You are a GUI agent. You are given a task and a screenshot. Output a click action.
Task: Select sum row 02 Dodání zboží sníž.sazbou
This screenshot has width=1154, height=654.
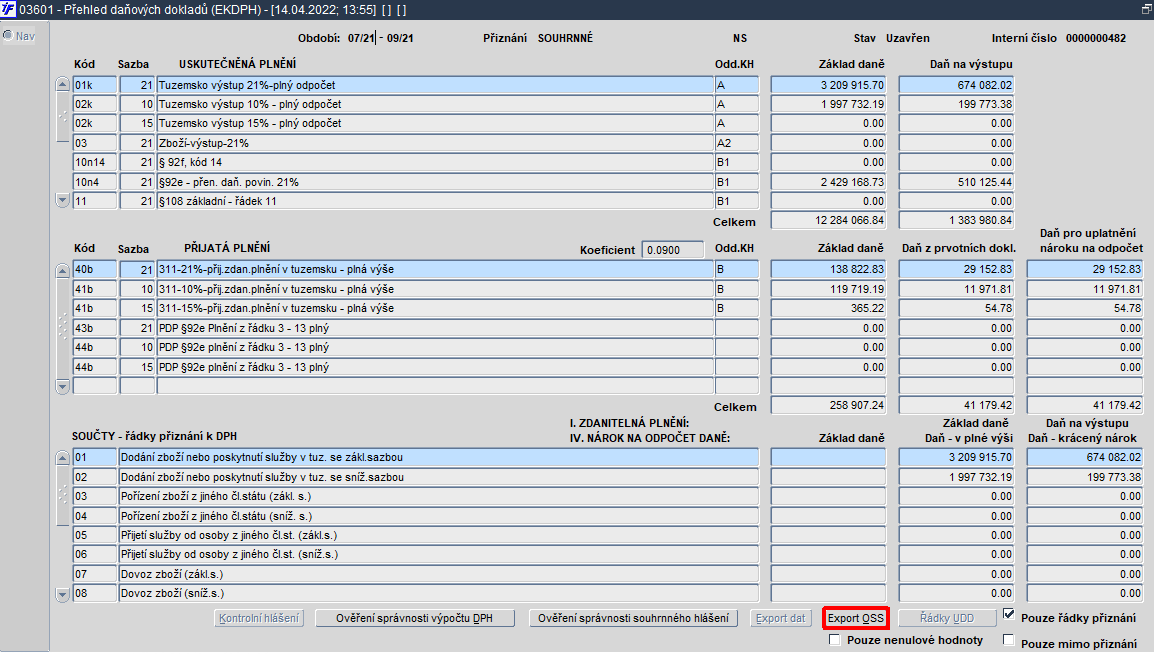point(439,477)
